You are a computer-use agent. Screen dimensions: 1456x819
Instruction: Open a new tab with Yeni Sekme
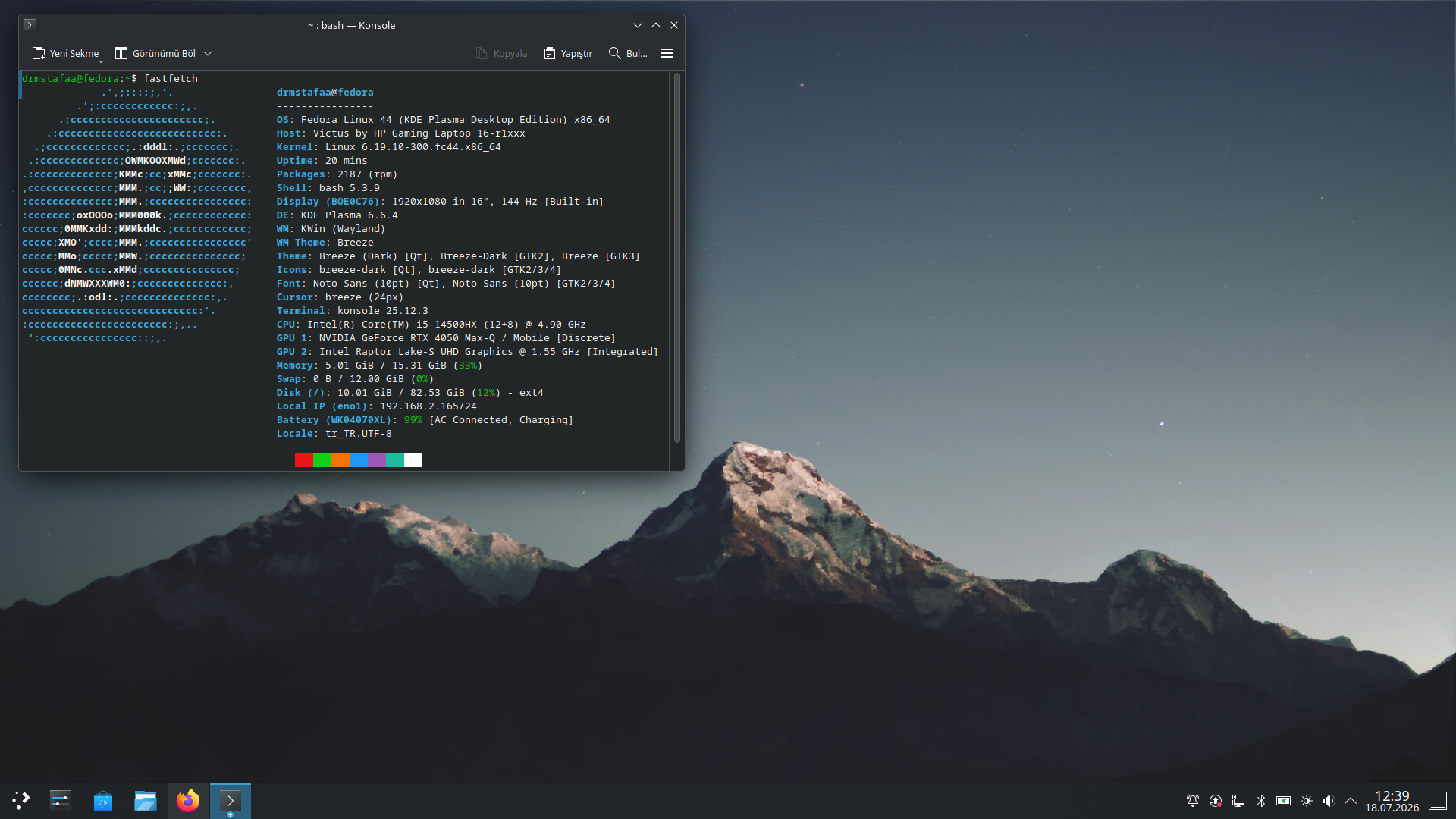[66, 53]
